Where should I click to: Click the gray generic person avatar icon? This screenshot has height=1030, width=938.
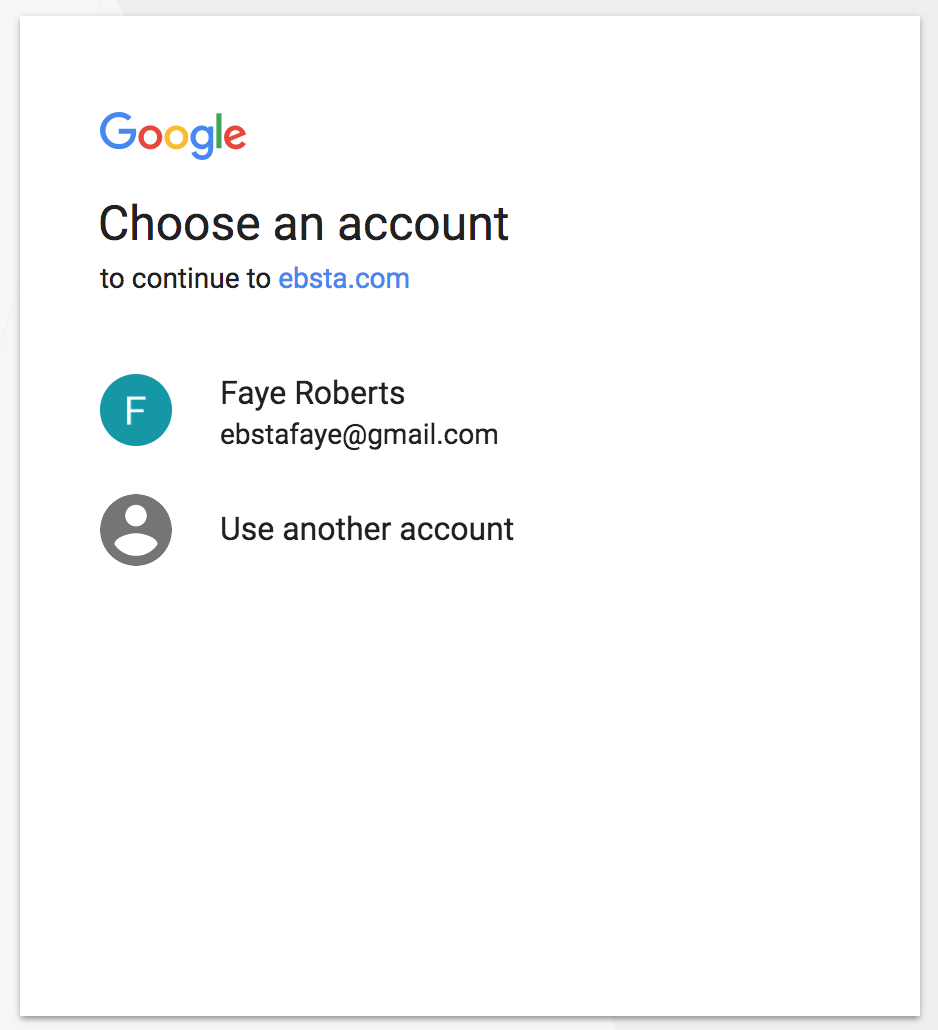click(x=136, y=530)
